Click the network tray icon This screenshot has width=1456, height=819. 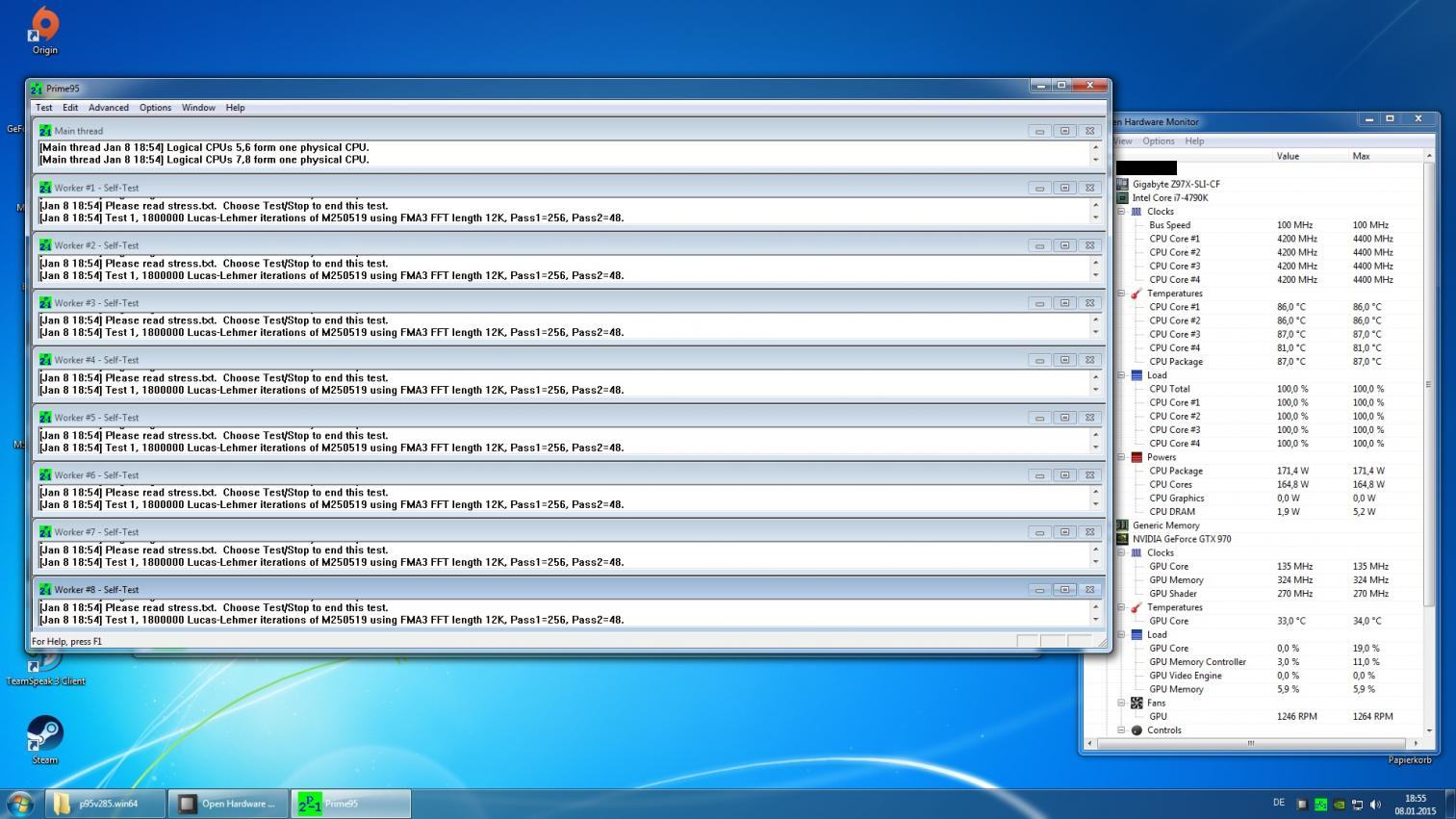point(1357,805)
